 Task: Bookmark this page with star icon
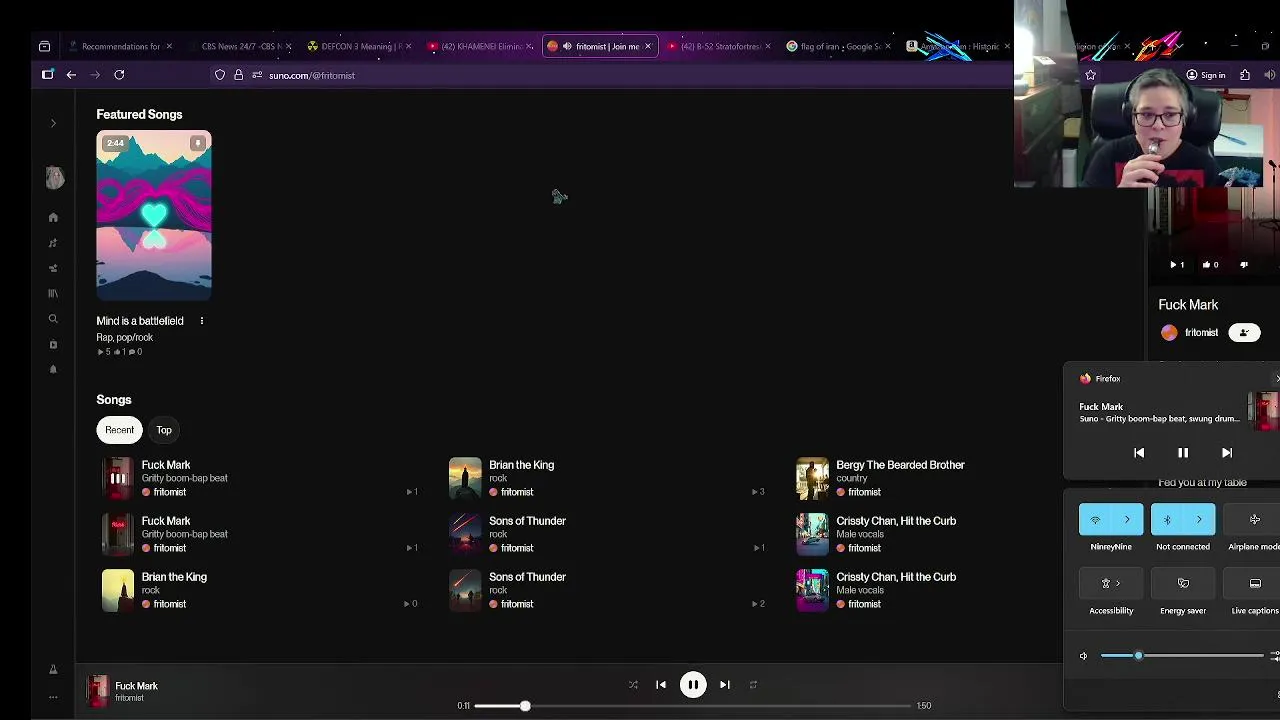(x=1091, y=75)
